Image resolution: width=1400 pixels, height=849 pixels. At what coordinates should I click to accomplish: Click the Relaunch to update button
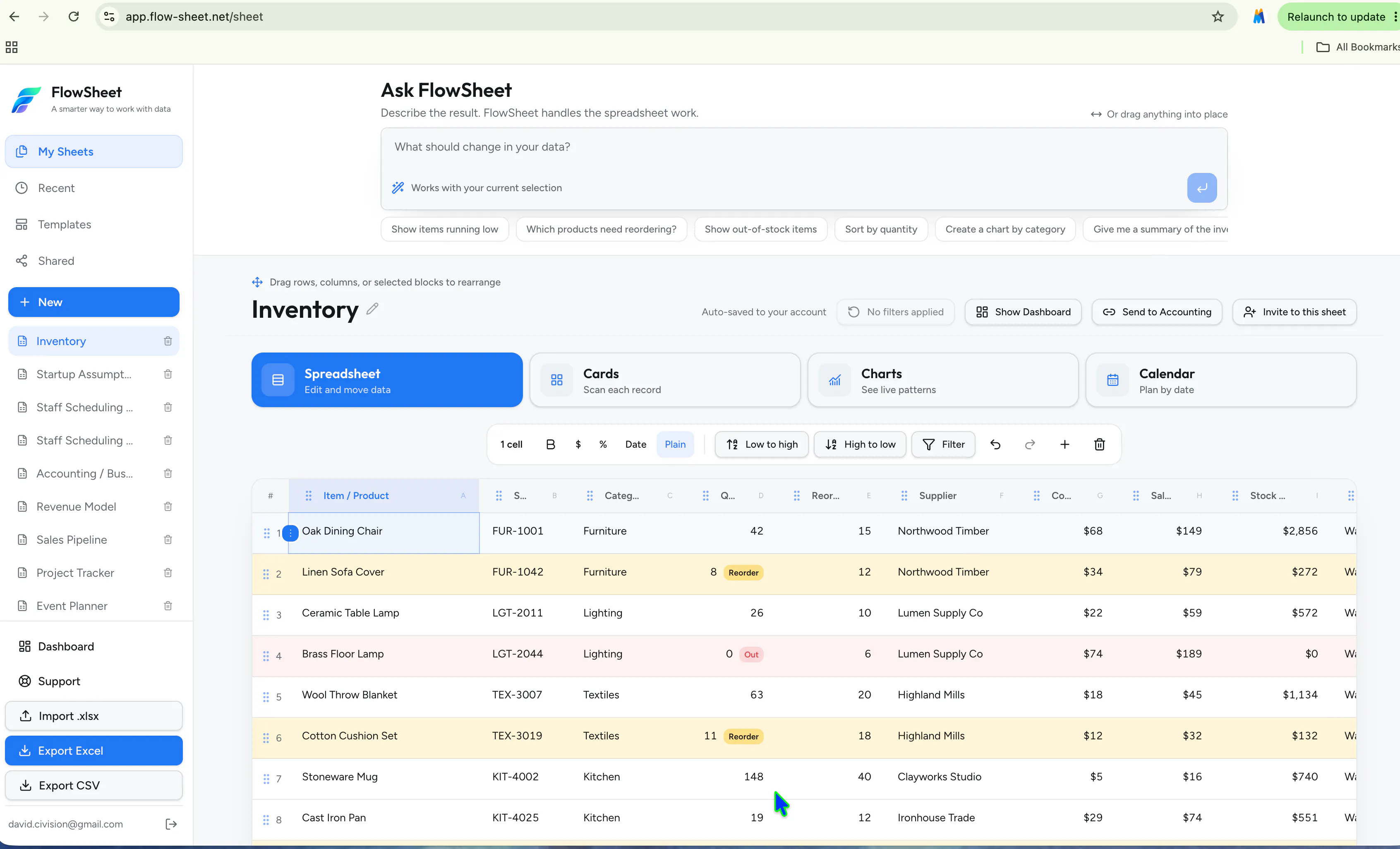(x=1336, y=17)
